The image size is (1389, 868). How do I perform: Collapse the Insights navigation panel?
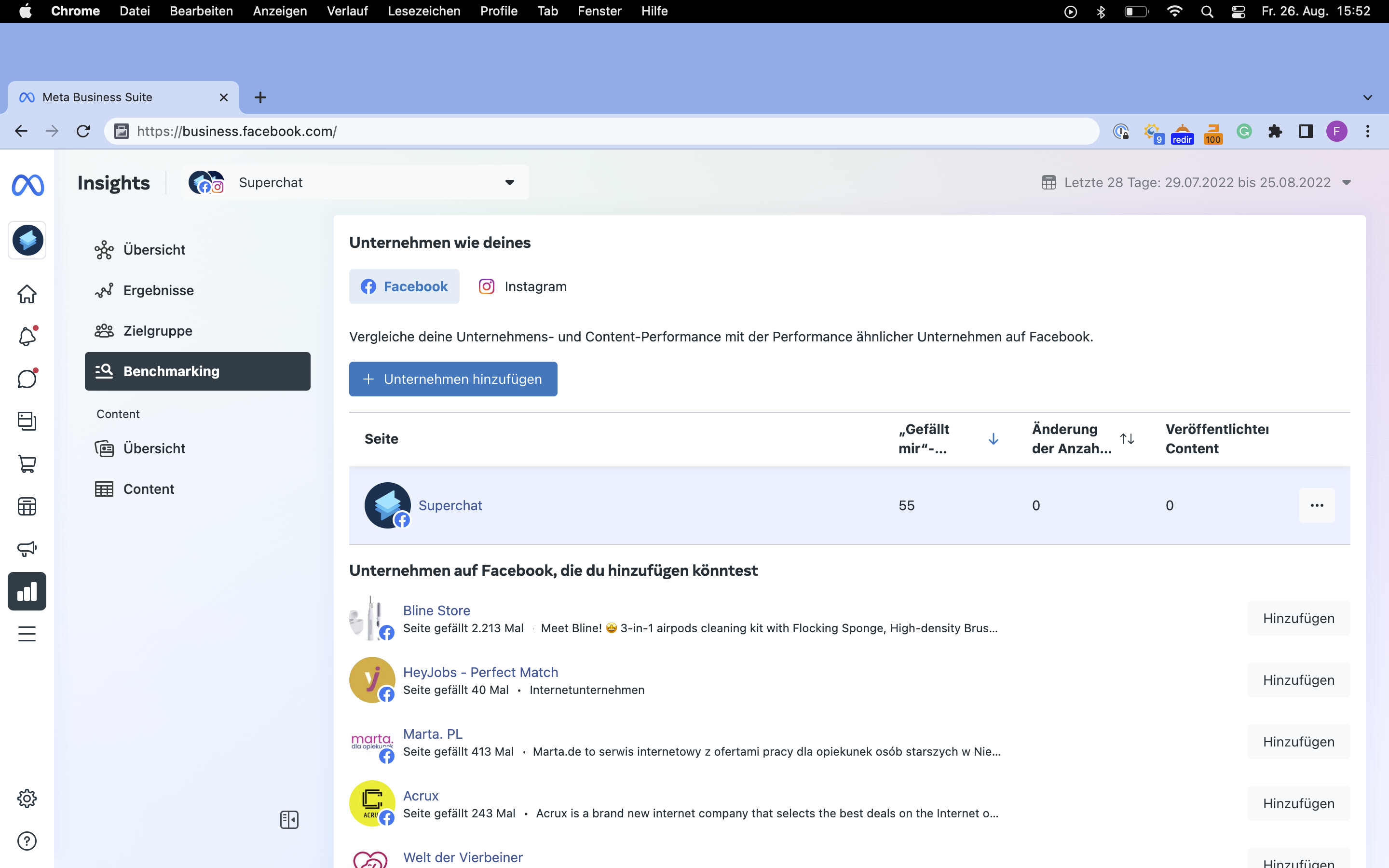[289, 820]
